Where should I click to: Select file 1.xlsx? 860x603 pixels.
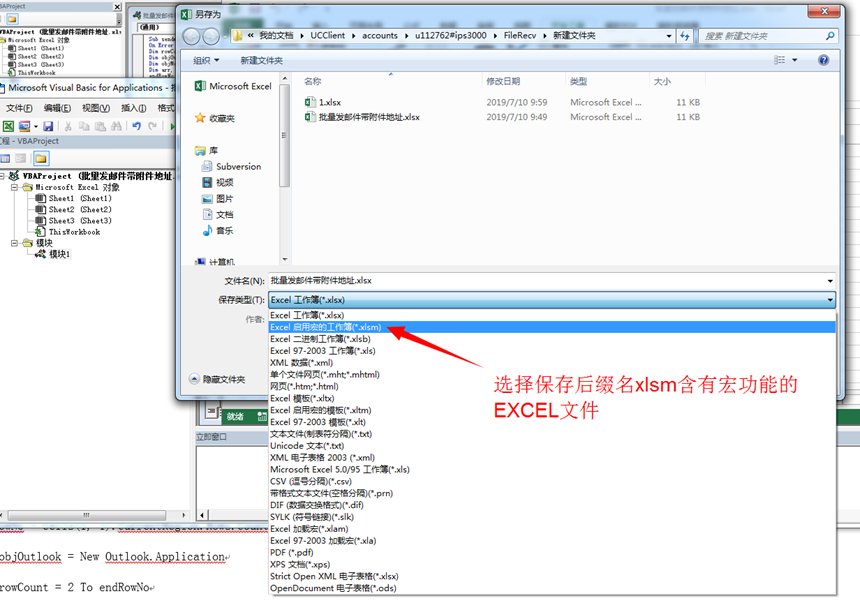(x=323, y=102)
